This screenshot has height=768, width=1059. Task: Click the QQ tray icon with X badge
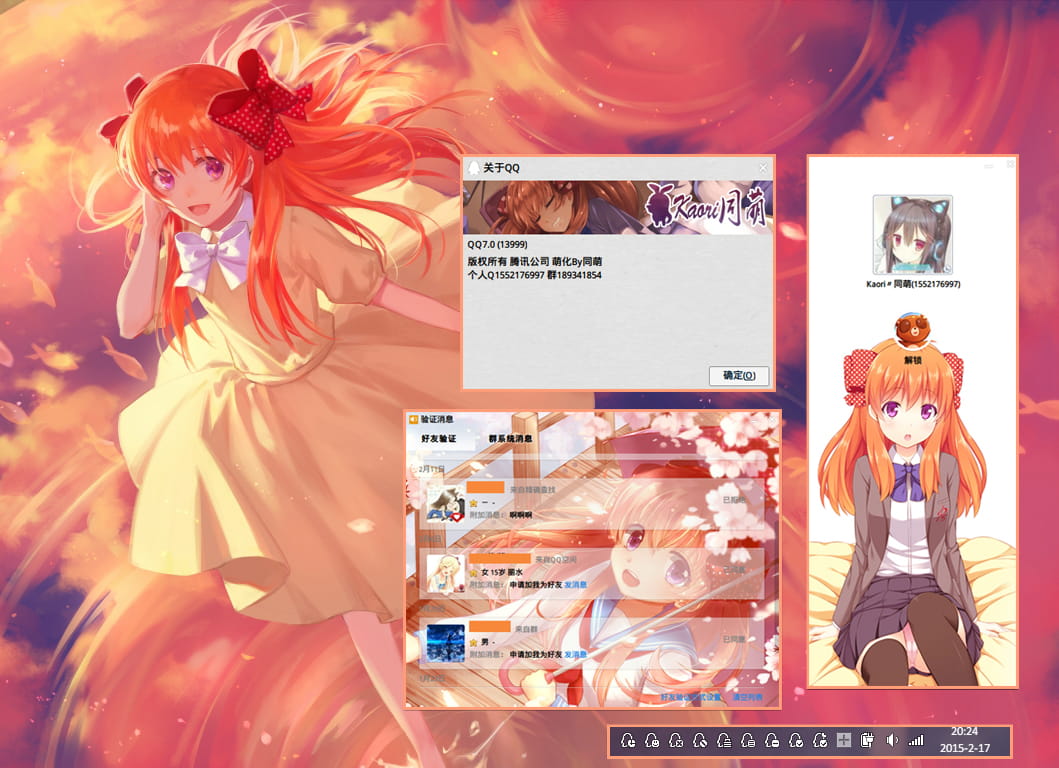click(x=675, y=741)
